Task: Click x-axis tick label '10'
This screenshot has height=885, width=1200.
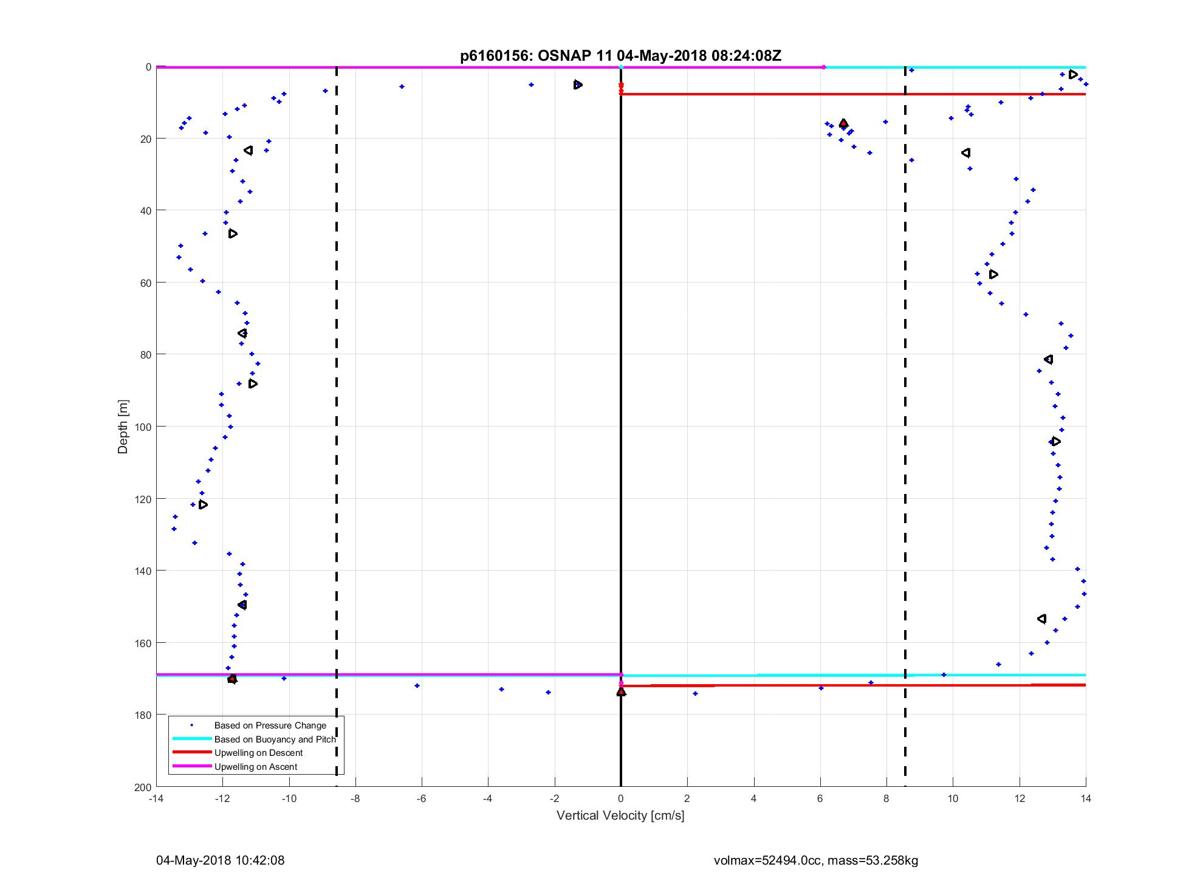Action: coord(953,798)
